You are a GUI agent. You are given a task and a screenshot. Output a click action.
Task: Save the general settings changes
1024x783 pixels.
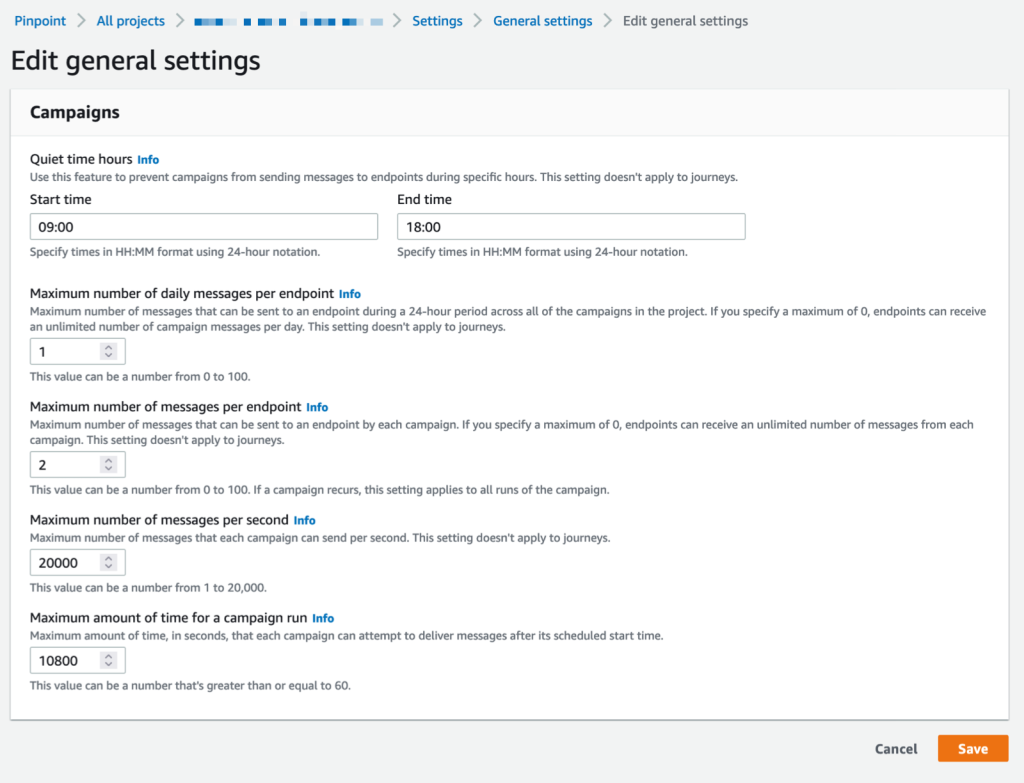pos(972,748)
